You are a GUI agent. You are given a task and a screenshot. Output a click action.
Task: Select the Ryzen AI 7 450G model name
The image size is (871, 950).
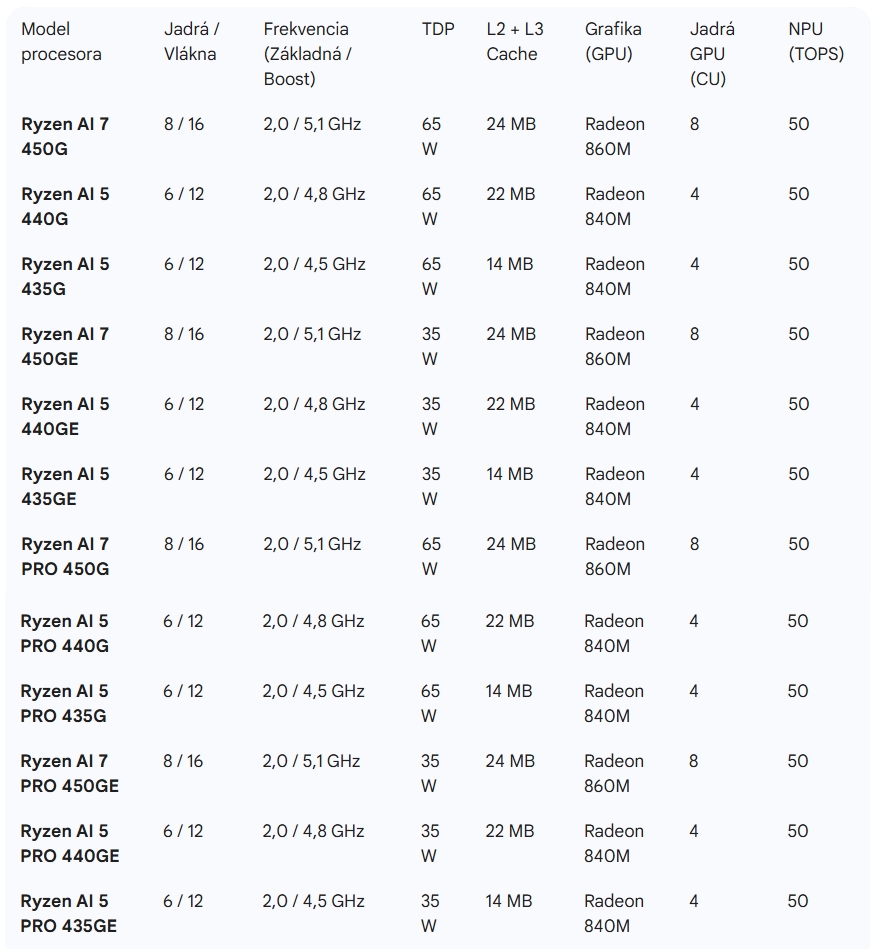pos(65,137)
